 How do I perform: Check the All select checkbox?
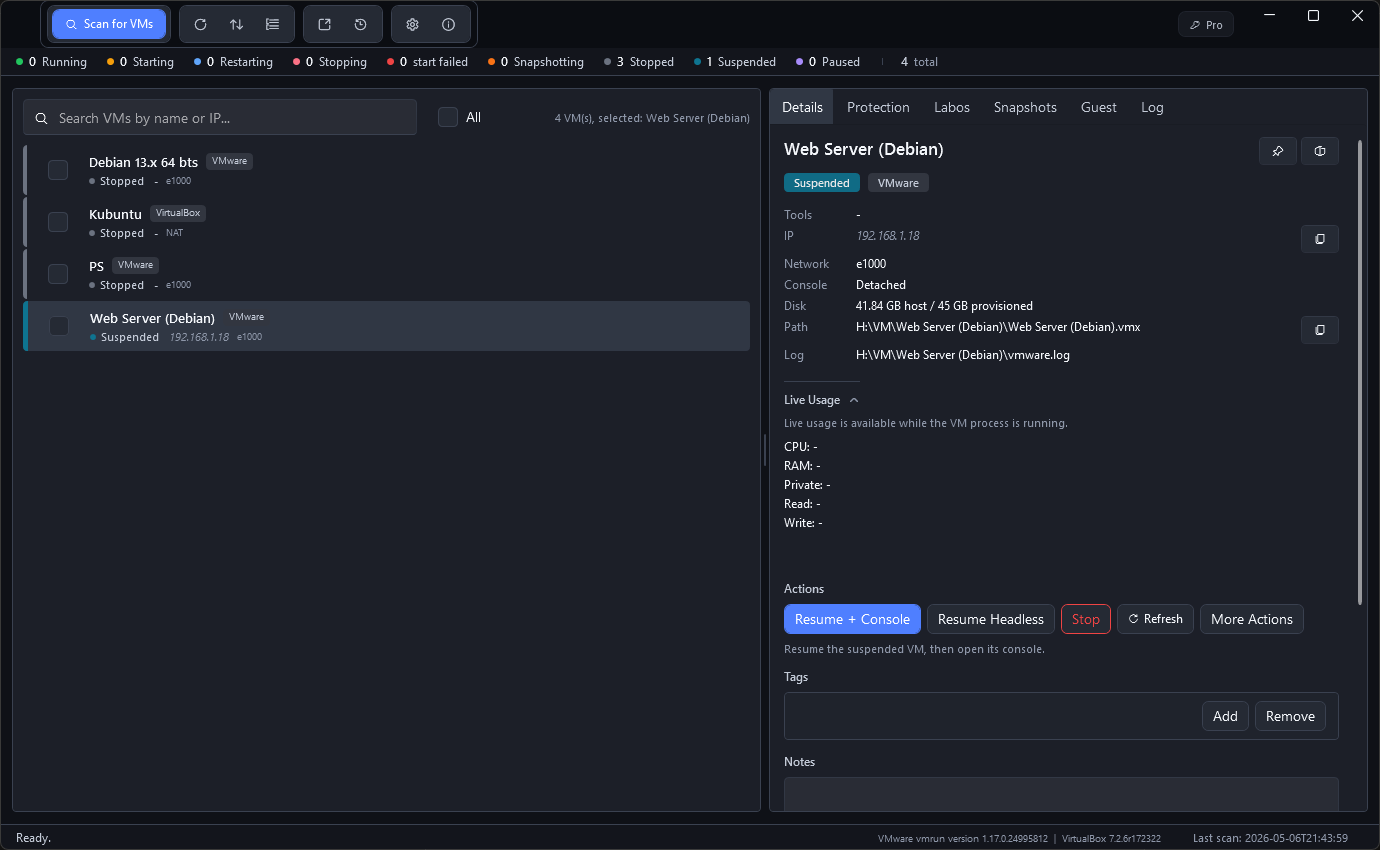pyautogui.click(x=448, y=117)
